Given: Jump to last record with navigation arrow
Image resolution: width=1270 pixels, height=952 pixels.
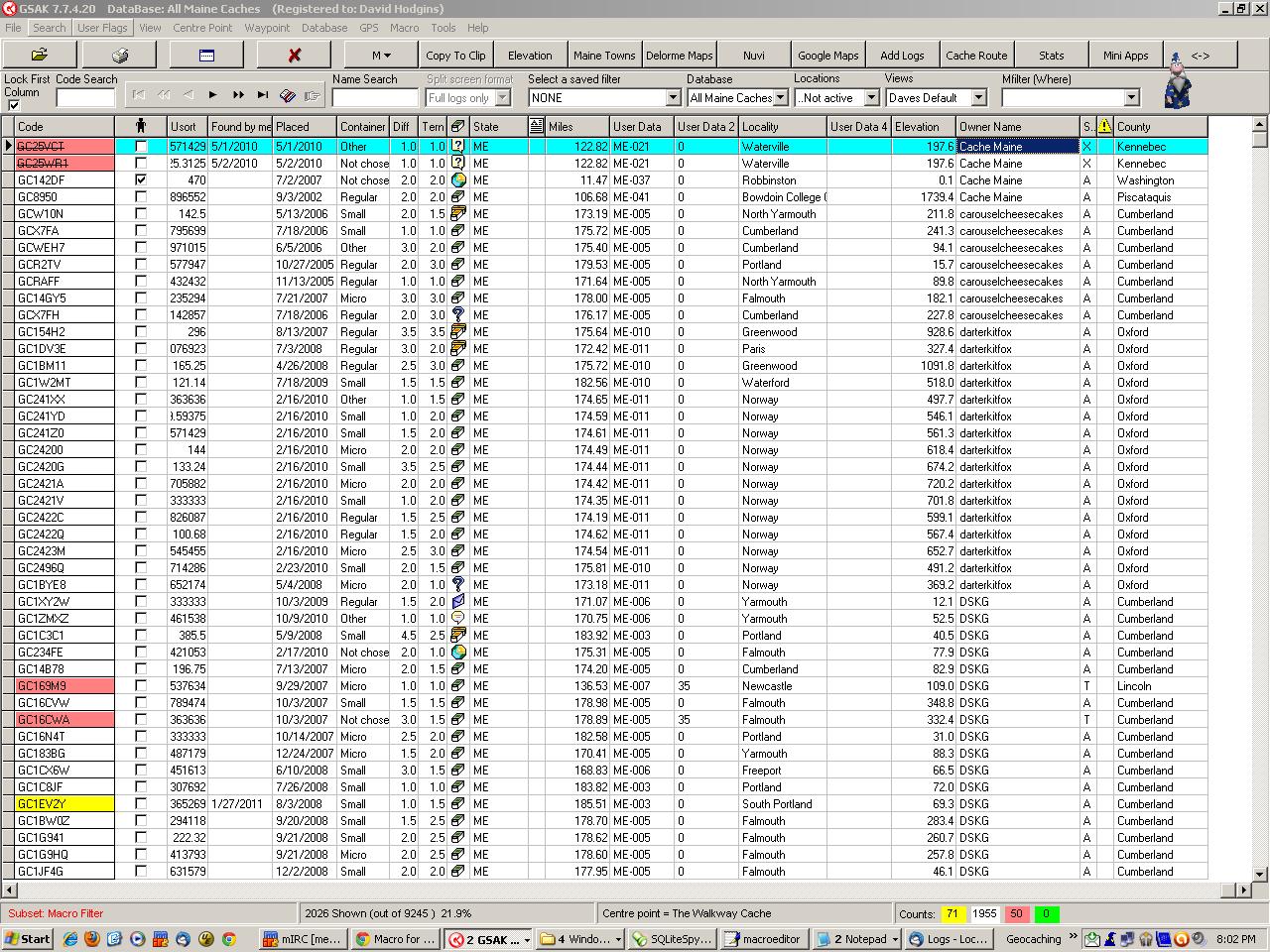Looking at the screenshot, I should pyautogui.click(x=262, y=95).
